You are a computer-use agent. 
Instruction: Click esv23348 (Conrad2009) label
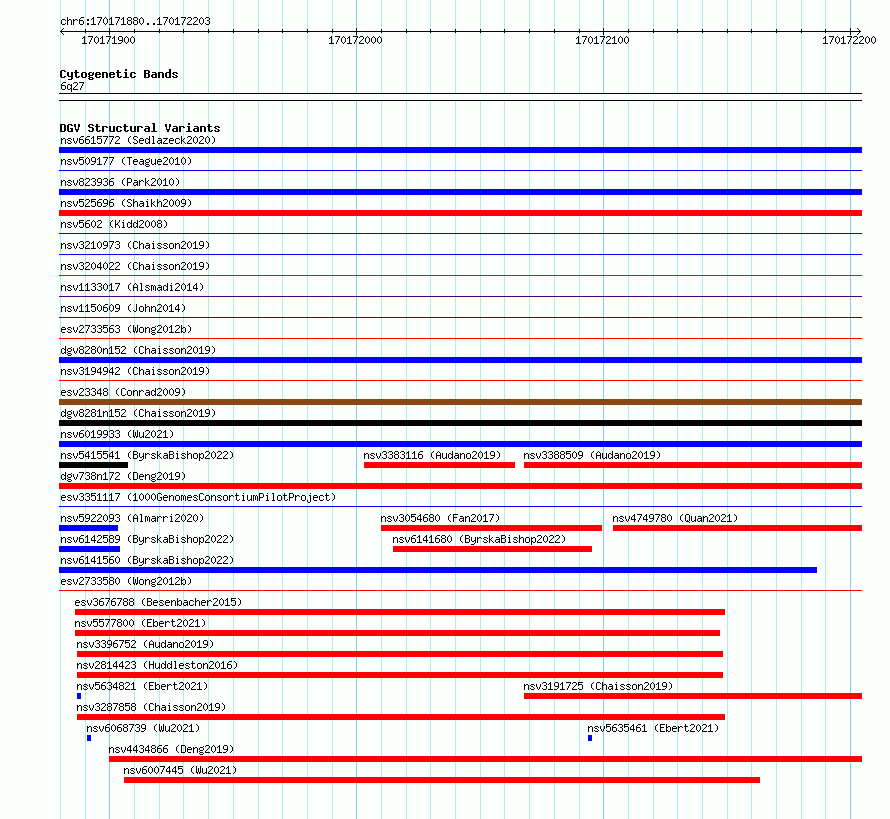click(123, 392)
